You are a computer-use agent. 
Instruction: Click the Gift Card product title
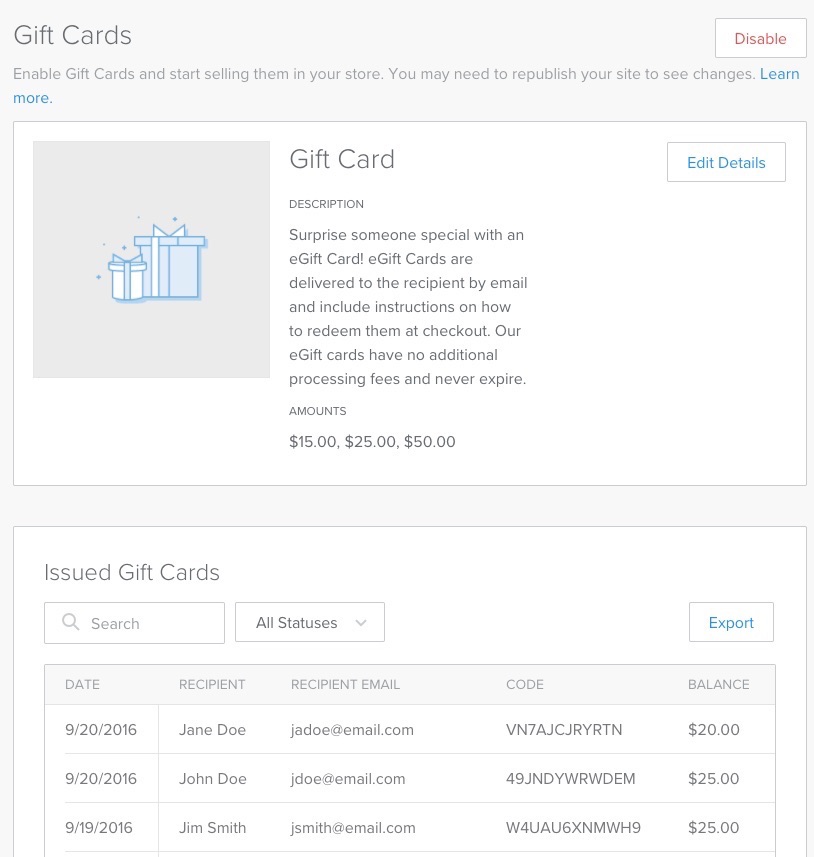342,159
